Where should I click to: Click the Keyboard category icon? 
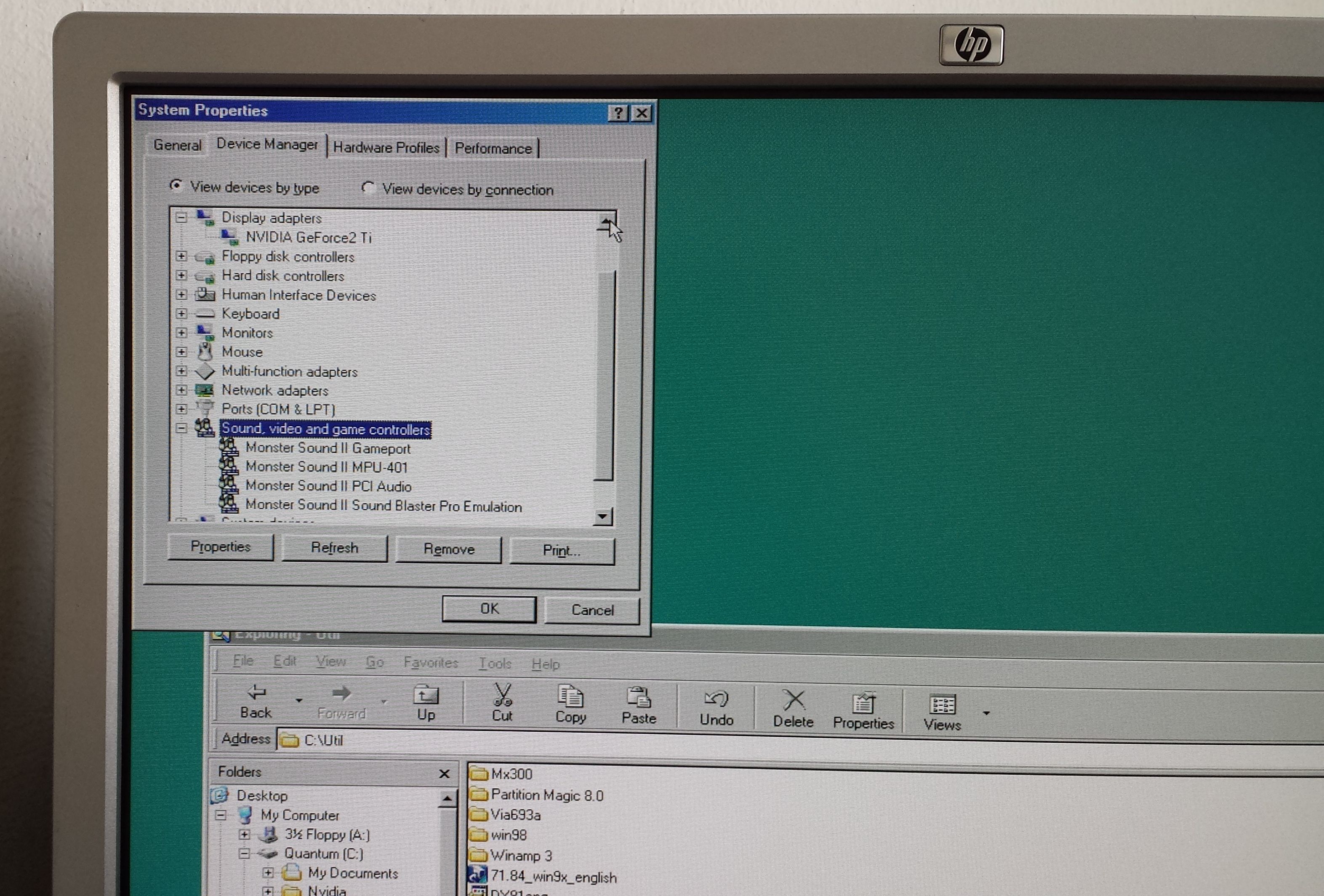pyautogui.click(x=205, y=314)
